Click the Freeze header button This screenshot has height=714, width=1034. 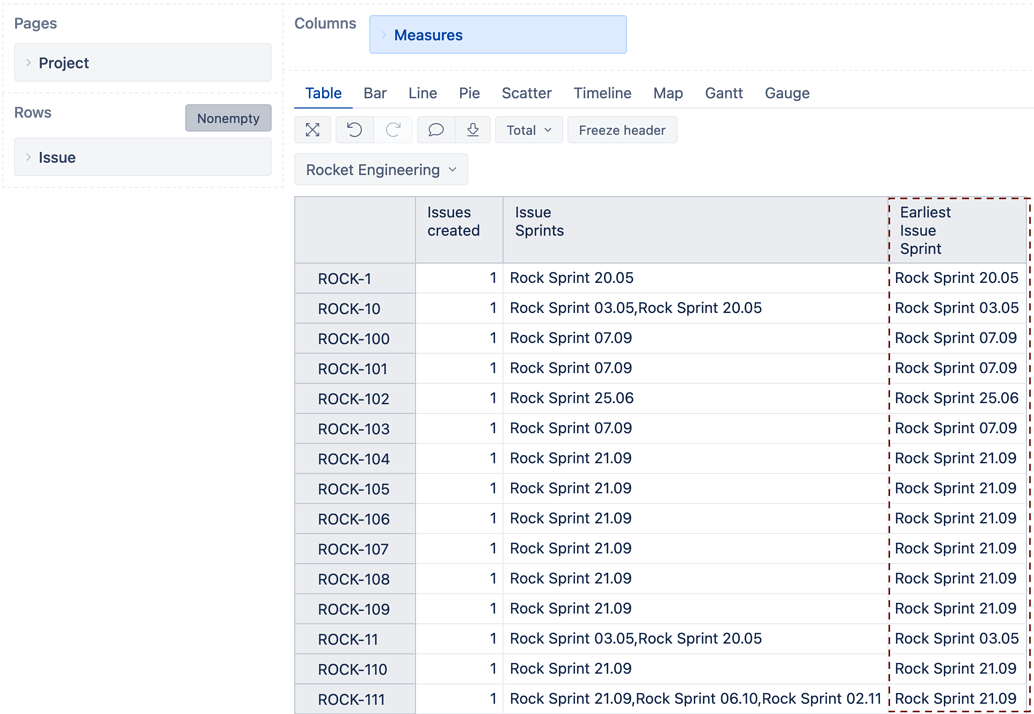tap(622, 130)
